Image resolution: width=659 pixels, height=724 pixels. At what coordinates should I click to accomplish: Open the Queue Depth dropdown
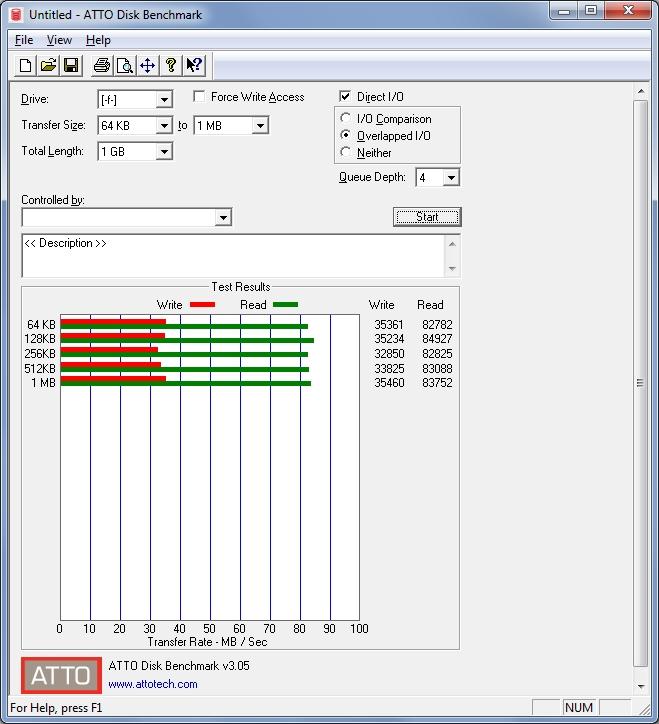451,177
